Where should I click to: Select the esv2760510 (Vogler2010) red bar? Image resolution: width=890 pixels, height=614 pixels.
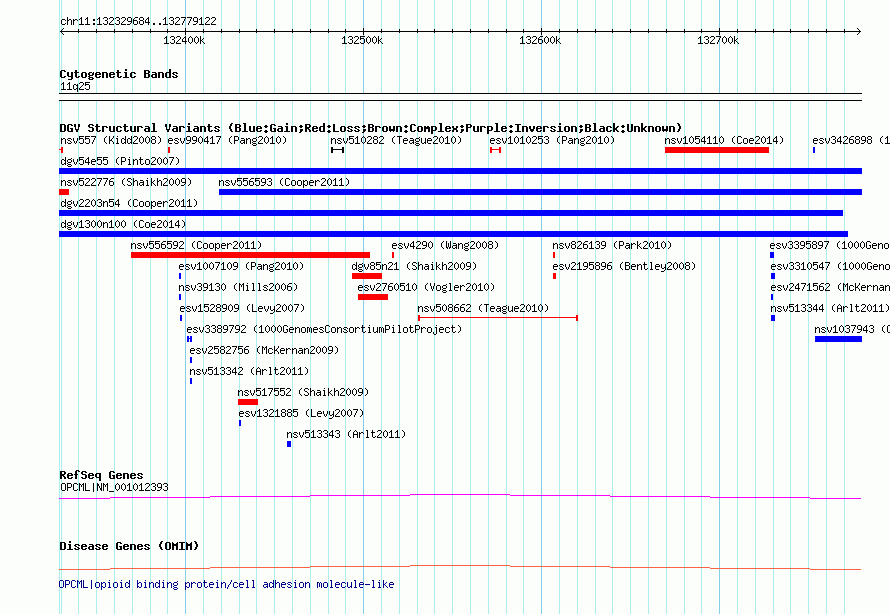click(373, 297)
